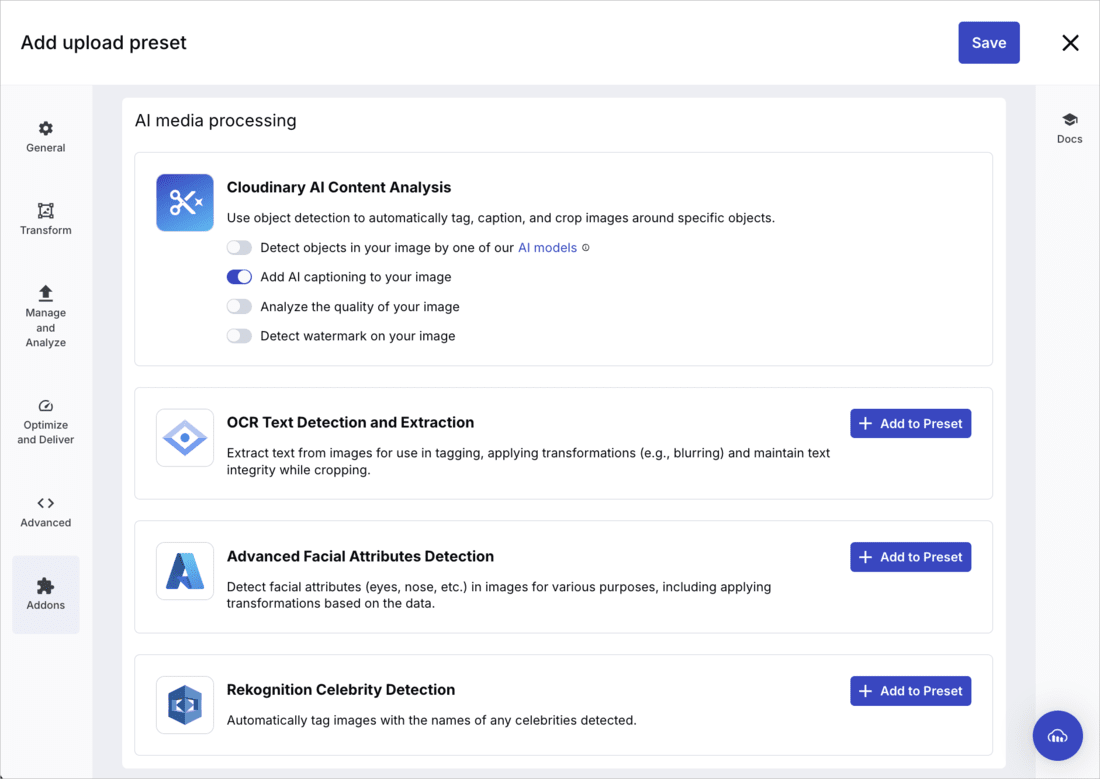The width and height of the screenshot is (1100, 779).
Task: Open the Manage and Analyze tab label
Action: 46,328
